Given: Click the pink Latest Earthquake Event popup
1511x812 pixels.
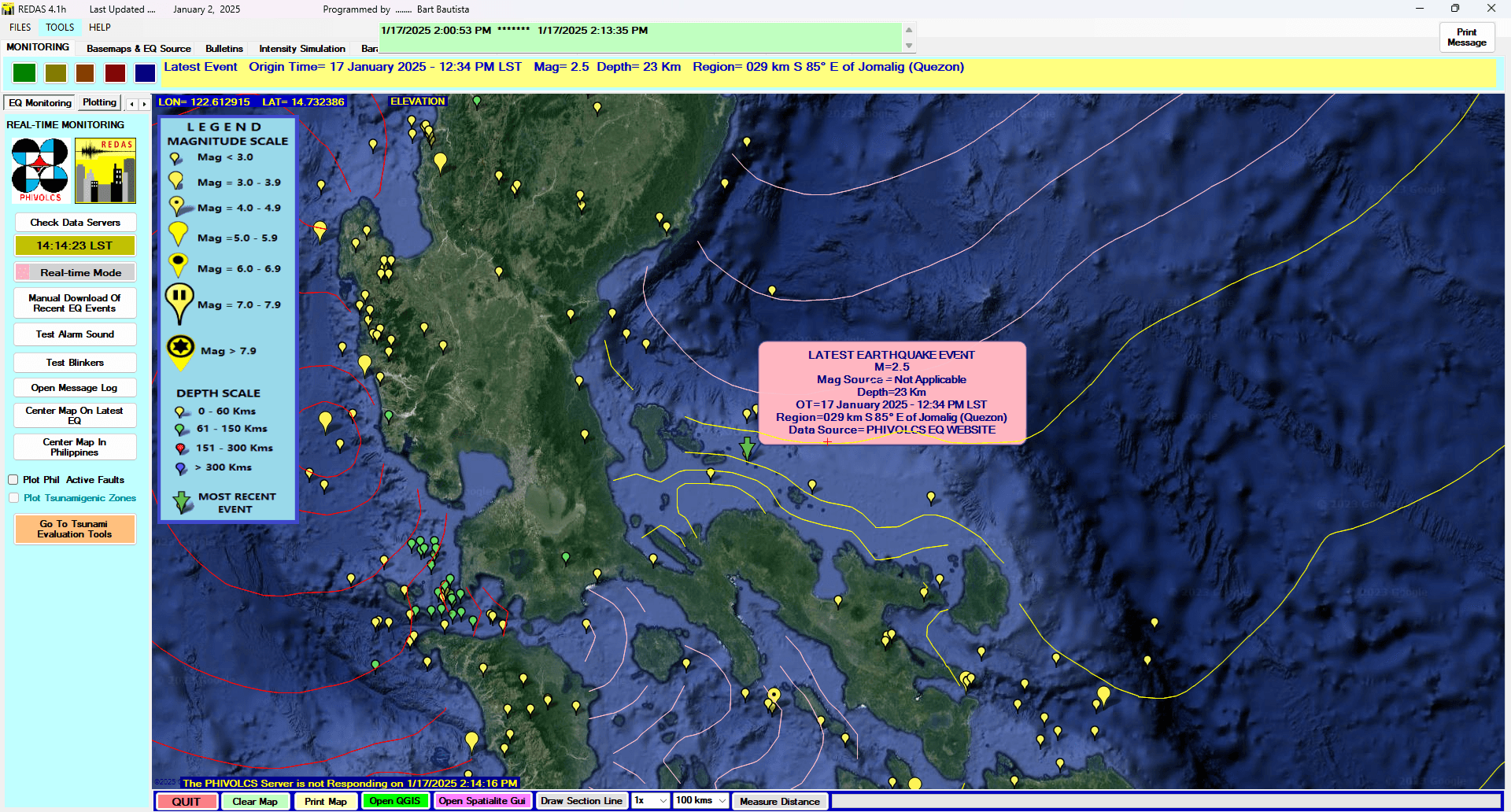Looking at the screenshot, I should pyautogui.click(x=892, y=393).
